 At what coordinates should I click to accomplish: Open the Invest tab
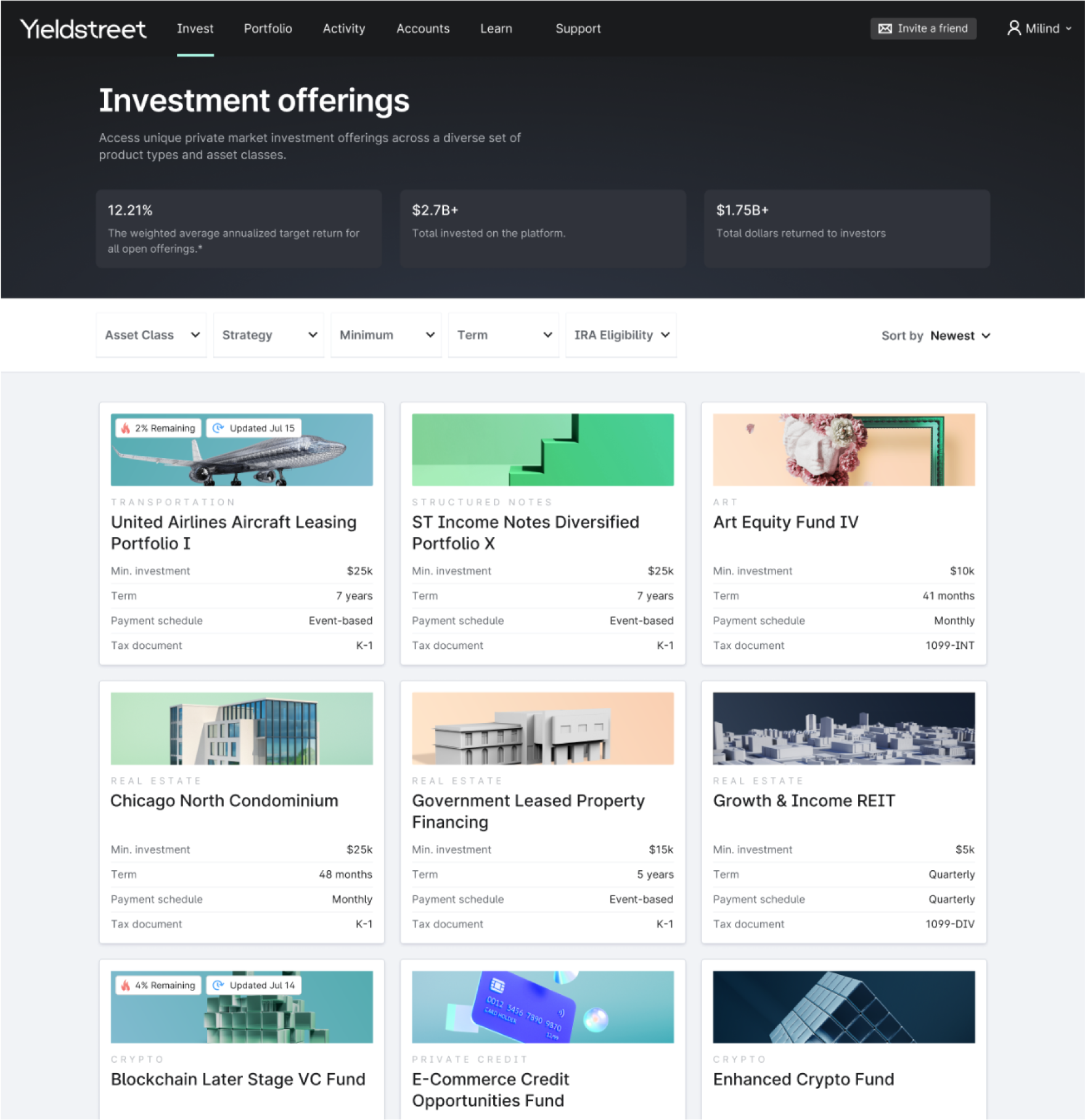coord(195,28)
